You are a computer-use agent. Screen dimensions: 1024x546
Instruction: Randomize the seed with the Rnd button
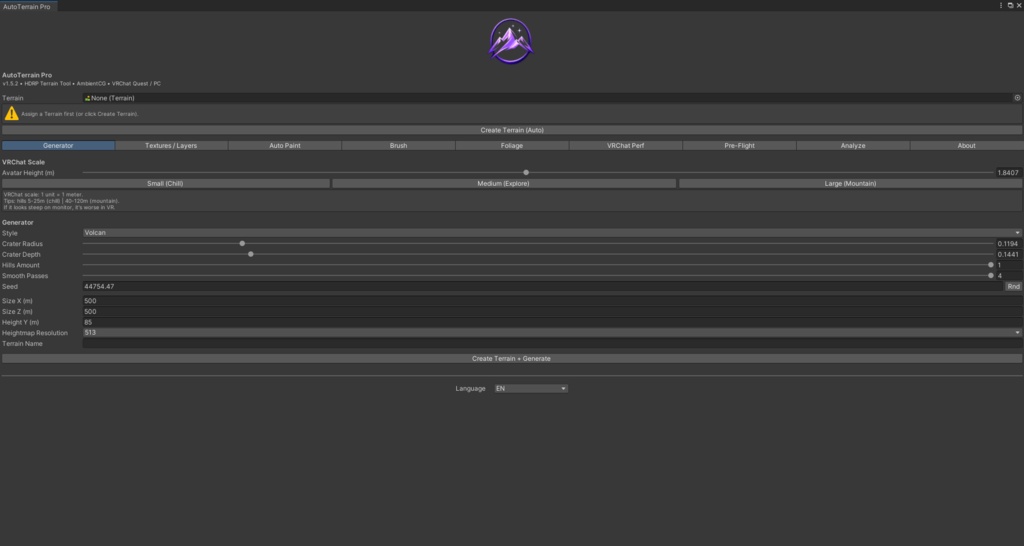(x=1014, y=287)
